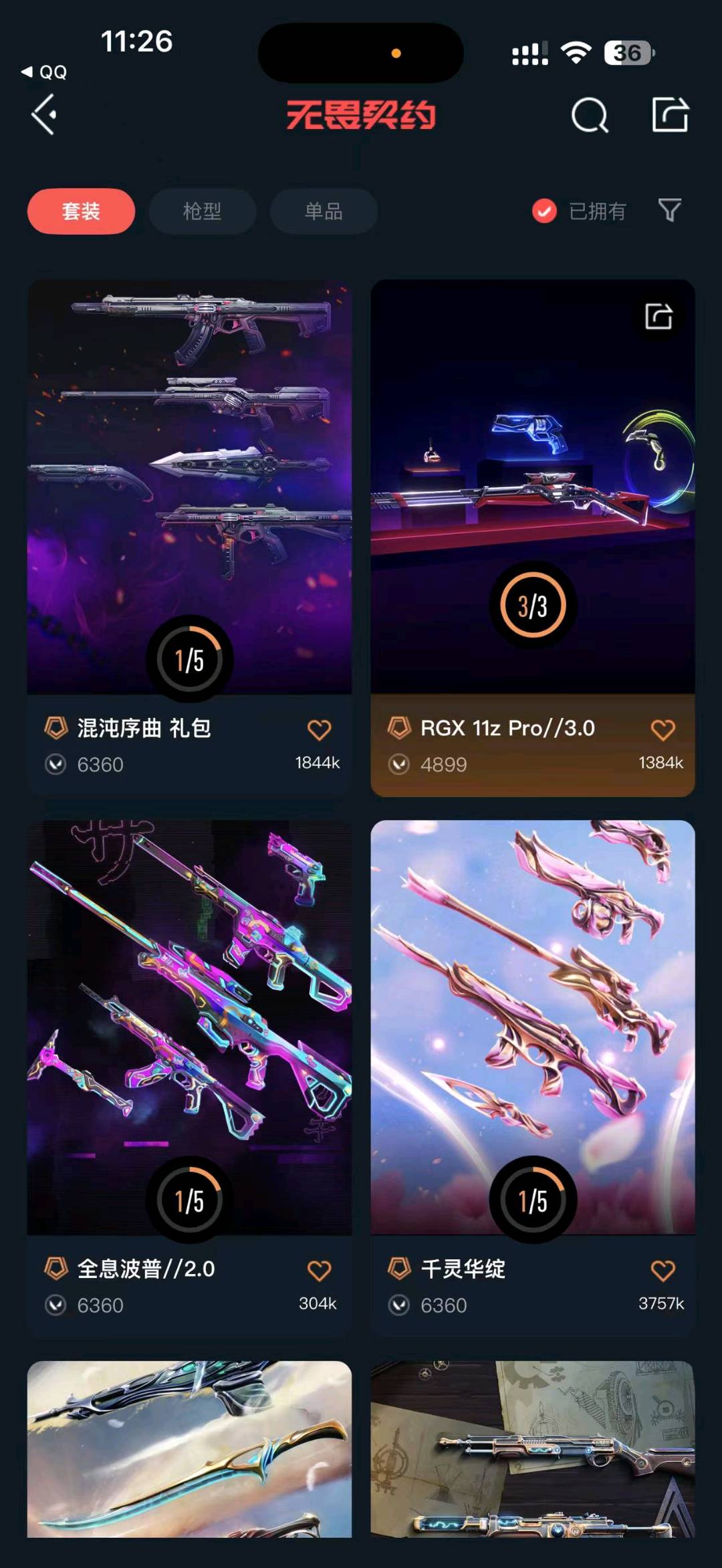Screen dimensions: 722x1568
Task: Favorite the 混沌序曲 礼包 bundle heart
Action: [319, 730]
